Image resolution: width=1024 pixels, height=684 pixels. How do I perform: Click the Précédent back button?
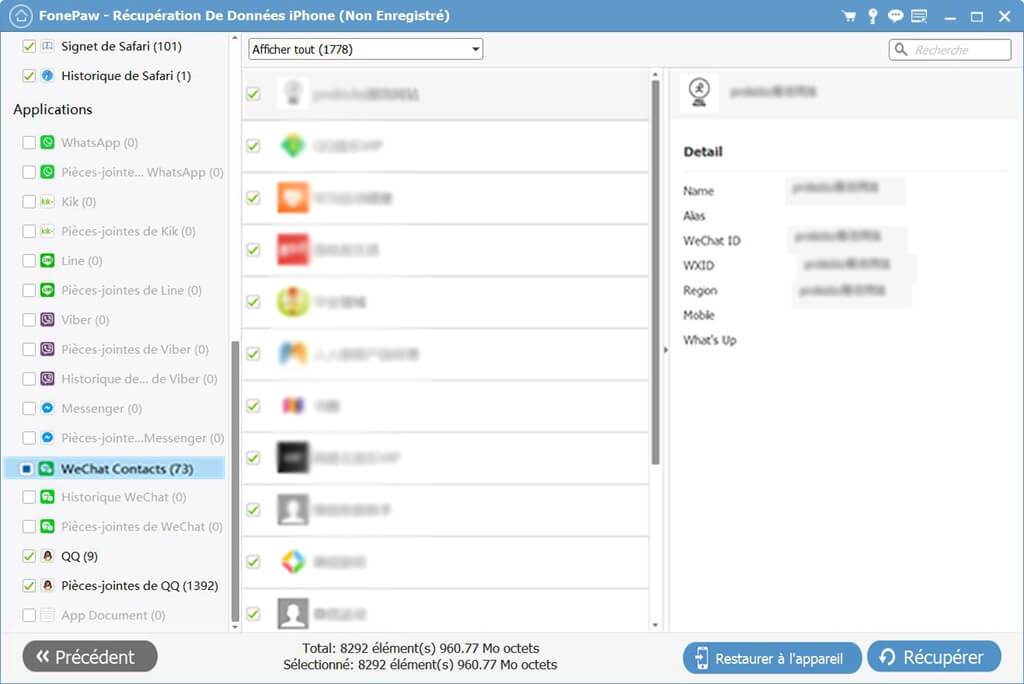click(x=90, y=657)
